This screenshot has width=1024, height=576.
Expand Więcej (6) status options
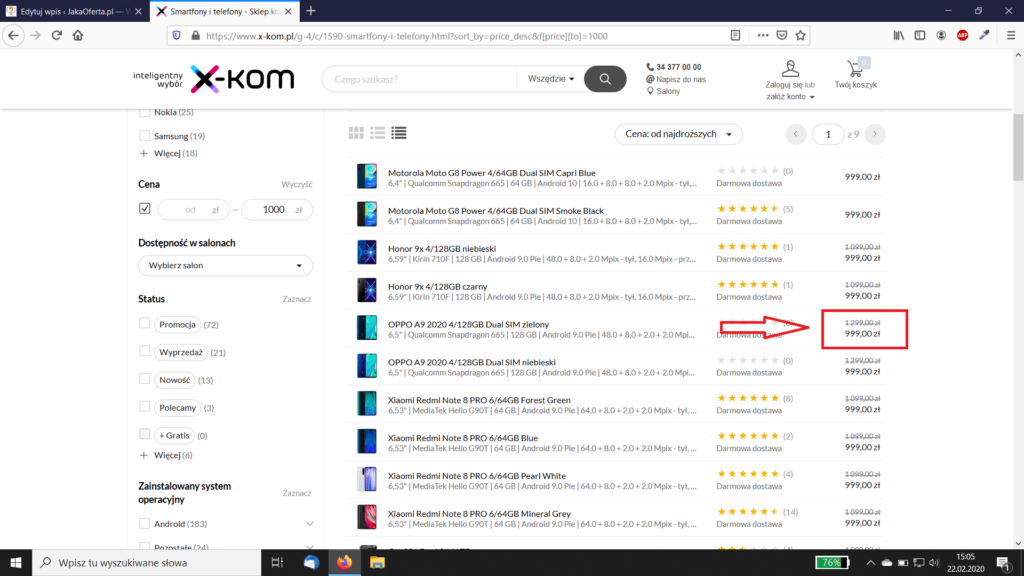tap(166, 455)
